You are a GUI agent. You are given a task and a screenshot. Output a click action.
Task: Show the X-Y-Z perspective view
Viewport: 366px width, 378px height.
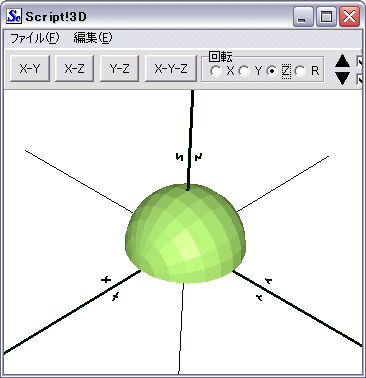point(171,69)
